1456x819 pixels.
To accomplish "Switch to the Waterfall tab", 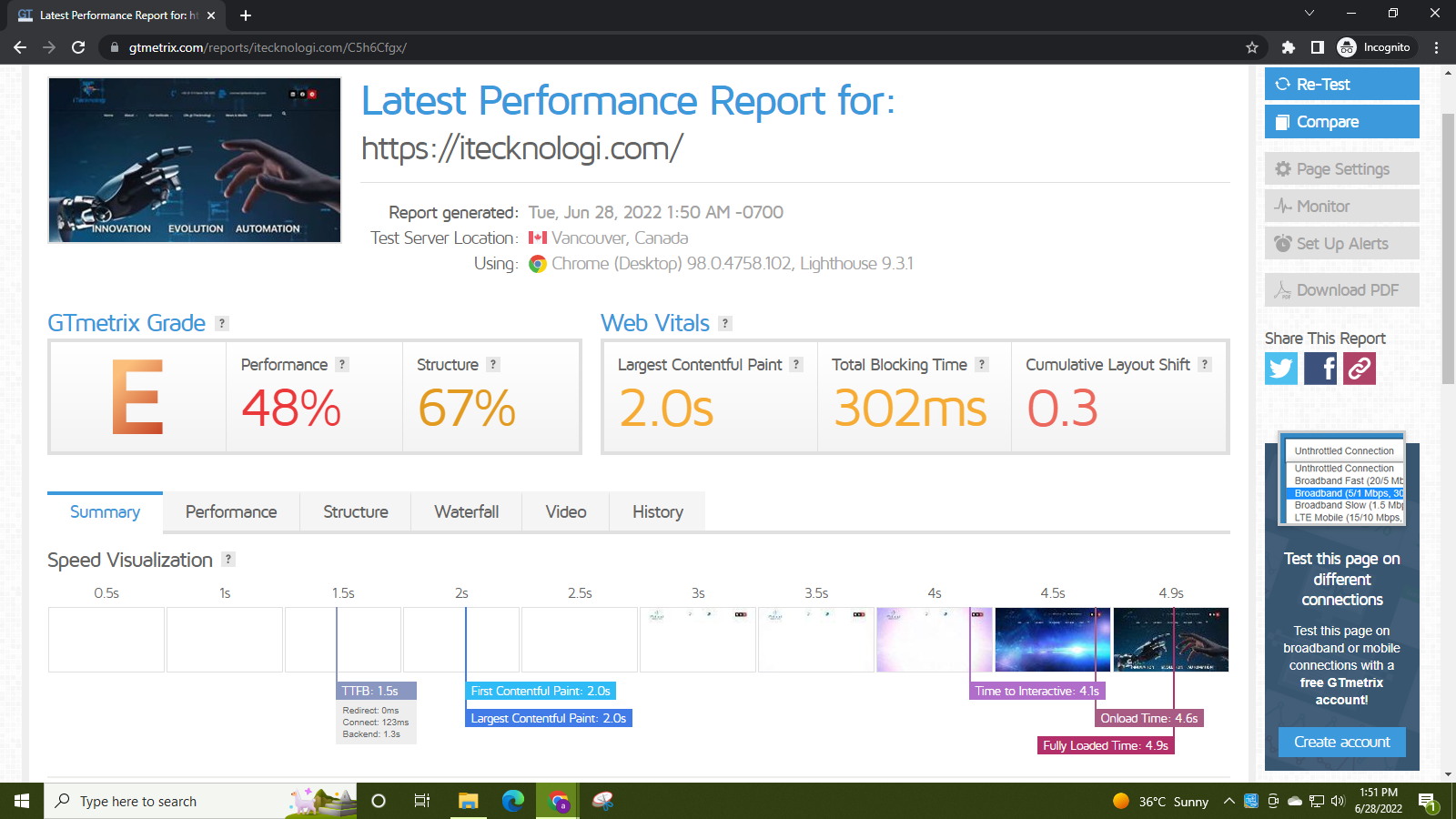I will coord(466,512).
